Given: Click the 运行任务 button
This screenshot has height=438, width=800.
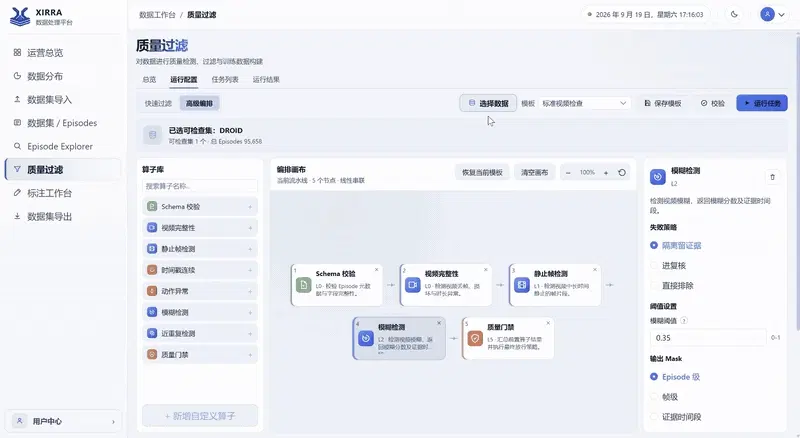Looking at the screenshot, I should tap(762, 103).
